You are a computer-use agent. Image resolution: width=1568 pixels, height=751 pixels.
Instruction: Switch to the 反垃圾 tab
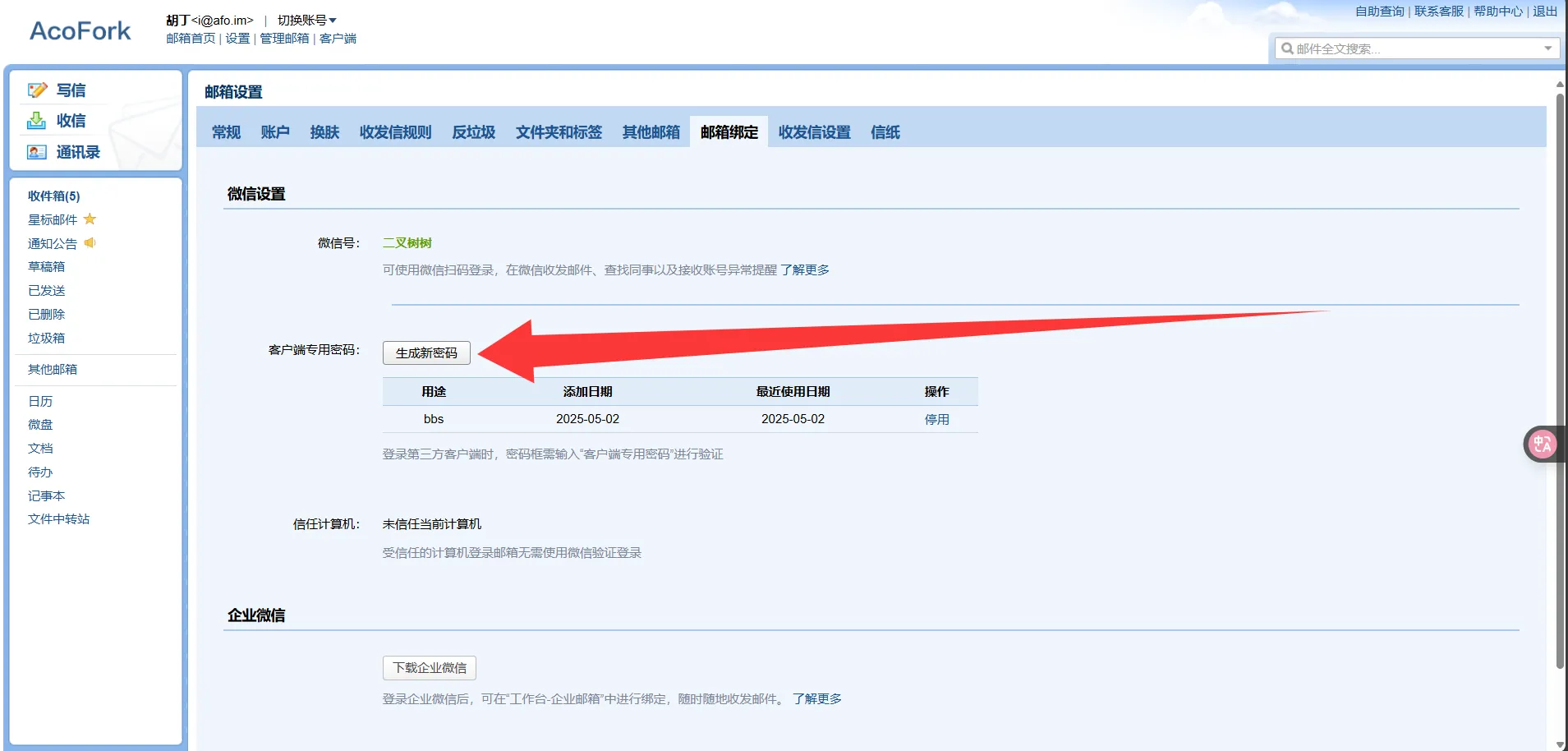473,132
